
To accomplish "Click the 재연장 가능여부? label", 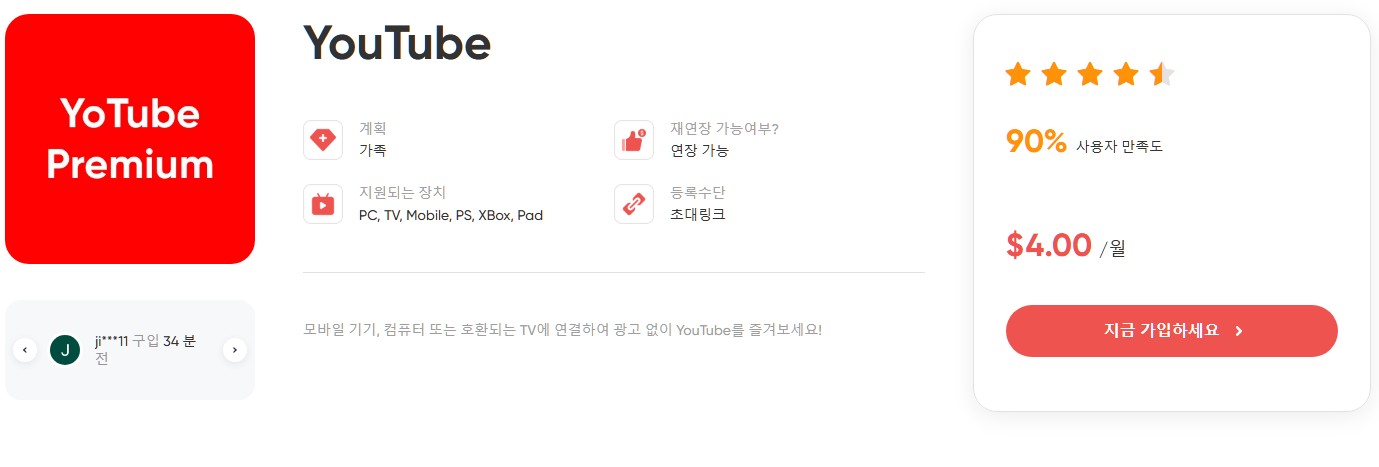I will [x=724, y=129].
